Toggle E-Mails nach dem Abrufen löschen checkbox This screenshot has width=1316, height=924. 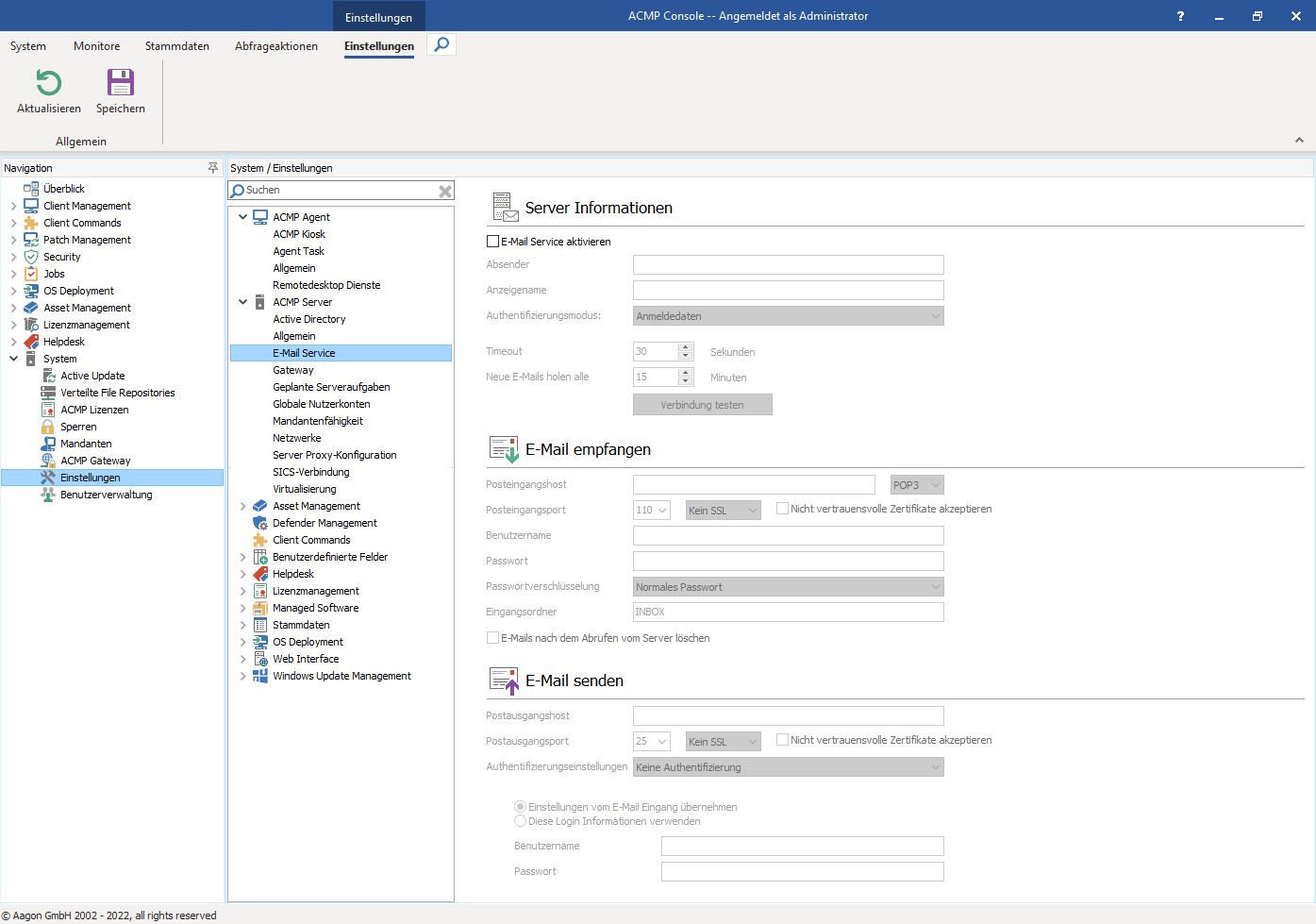(492, 638)
